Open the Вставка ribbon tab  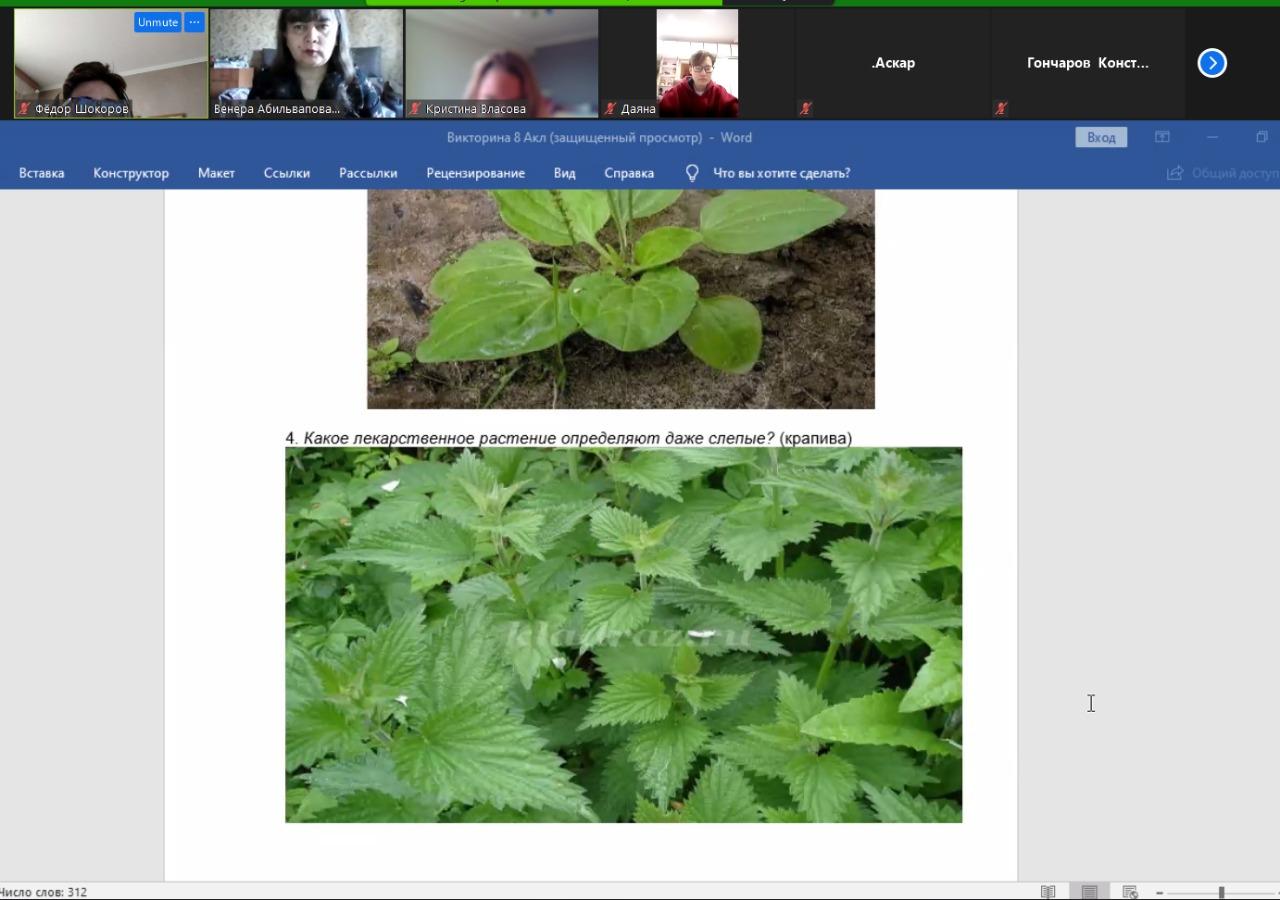pyautogui.click(x=41, y=173)
